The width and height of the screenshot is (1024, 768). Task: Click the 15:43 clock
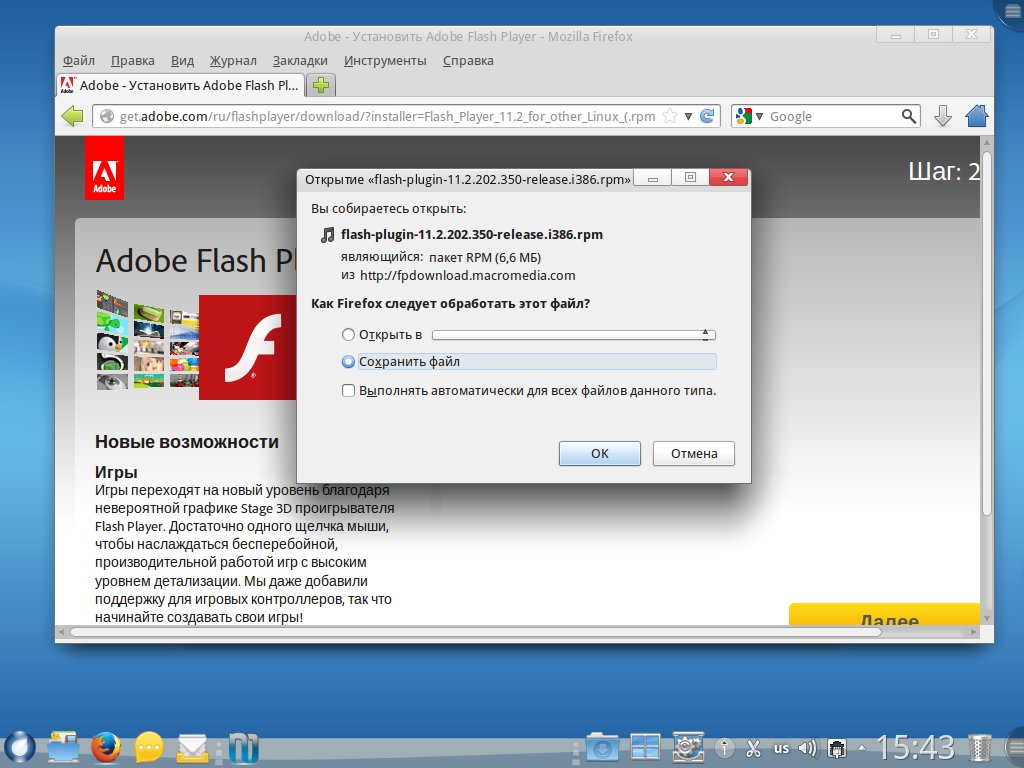916,746
